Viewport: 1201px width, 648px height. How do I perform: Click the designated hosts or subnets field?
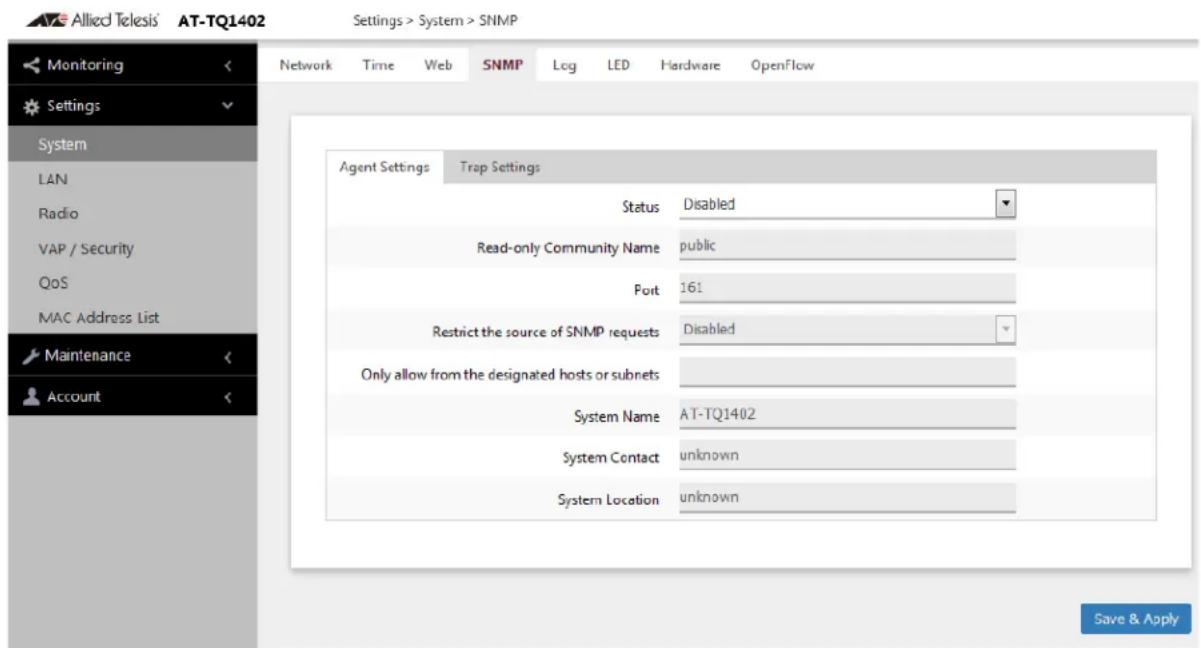coord(848,373)
